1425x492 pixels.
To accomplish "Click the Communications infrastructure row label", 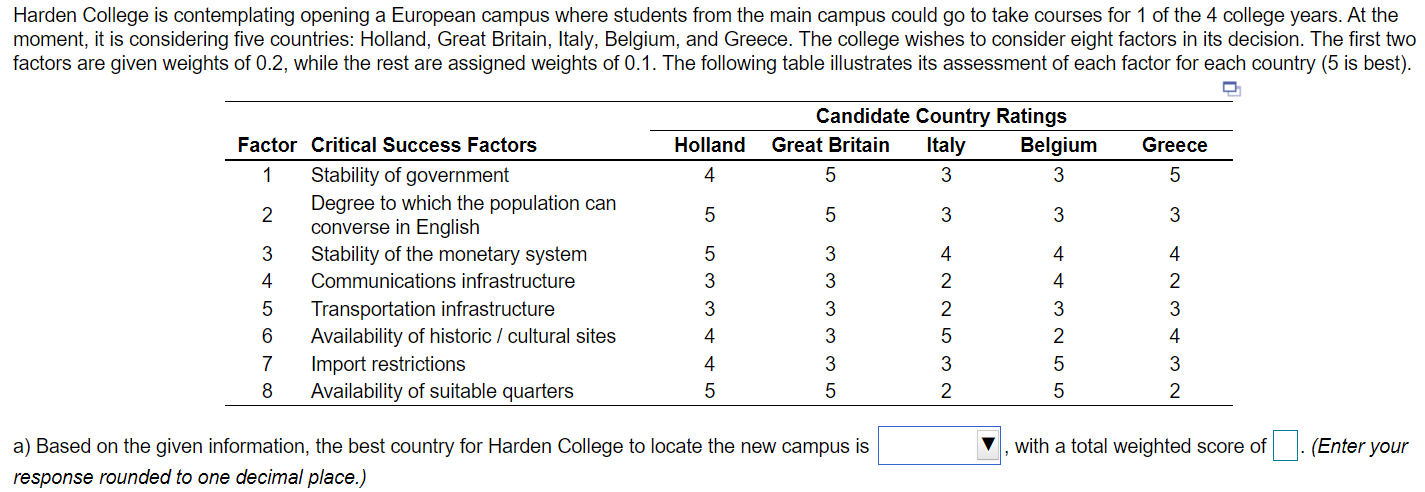I will [x=443, y=281].
